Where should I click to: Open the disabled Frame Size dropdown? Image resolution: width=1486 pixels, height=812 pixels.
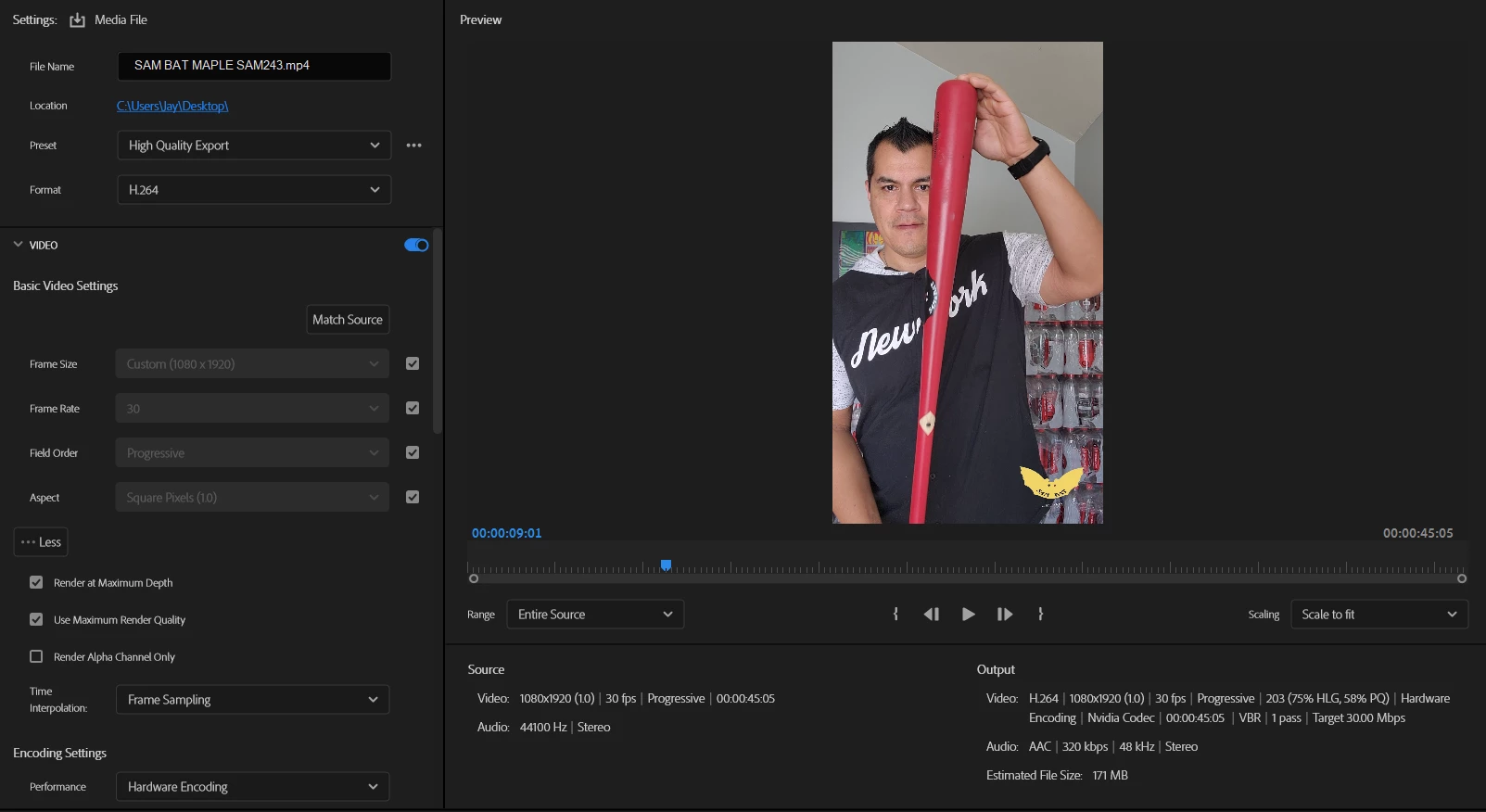[x=252, y=364]
